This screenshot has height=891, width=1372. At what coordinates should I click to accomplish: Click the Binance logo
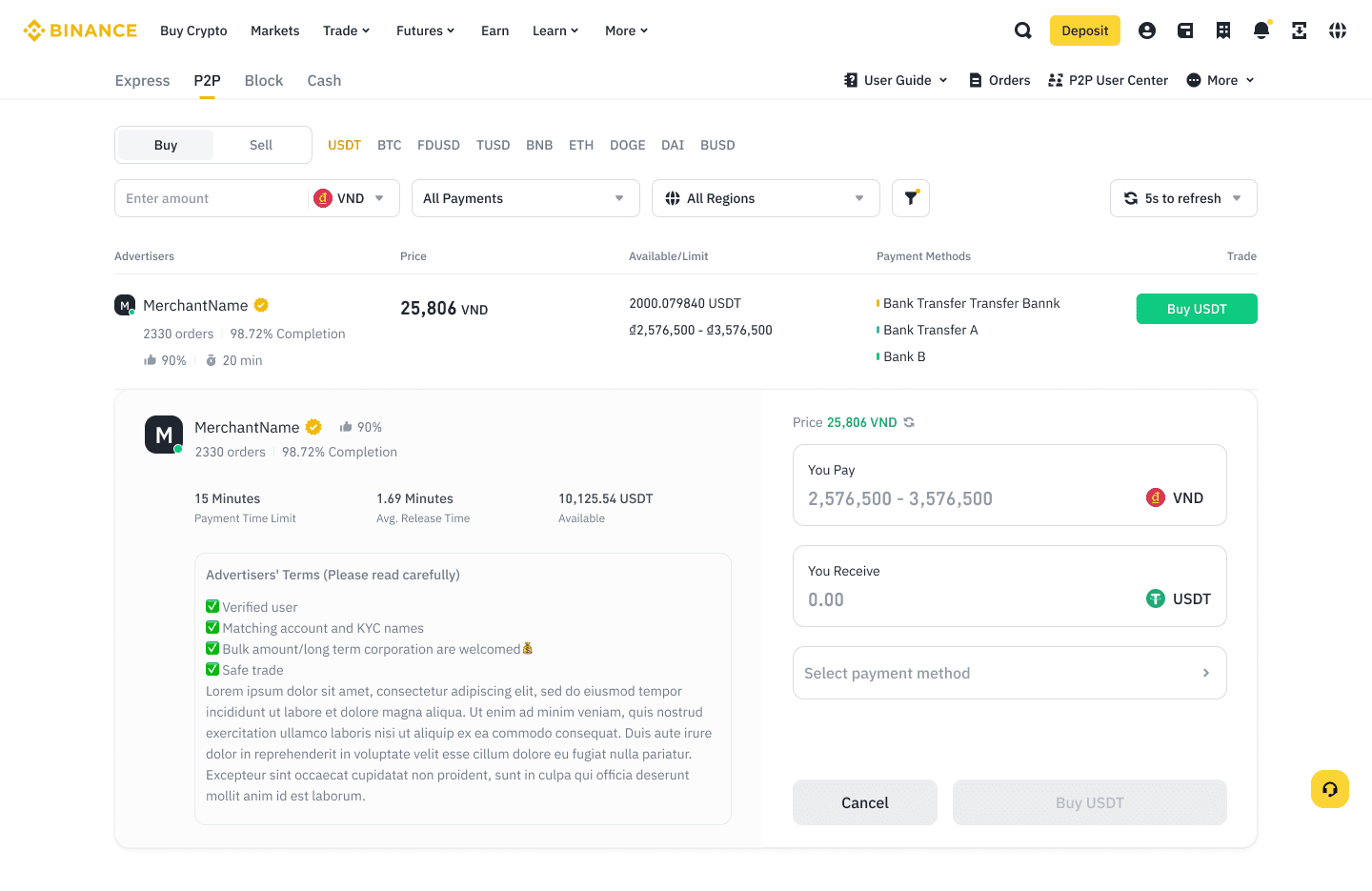pyautogui.click(x=80, y=30)
